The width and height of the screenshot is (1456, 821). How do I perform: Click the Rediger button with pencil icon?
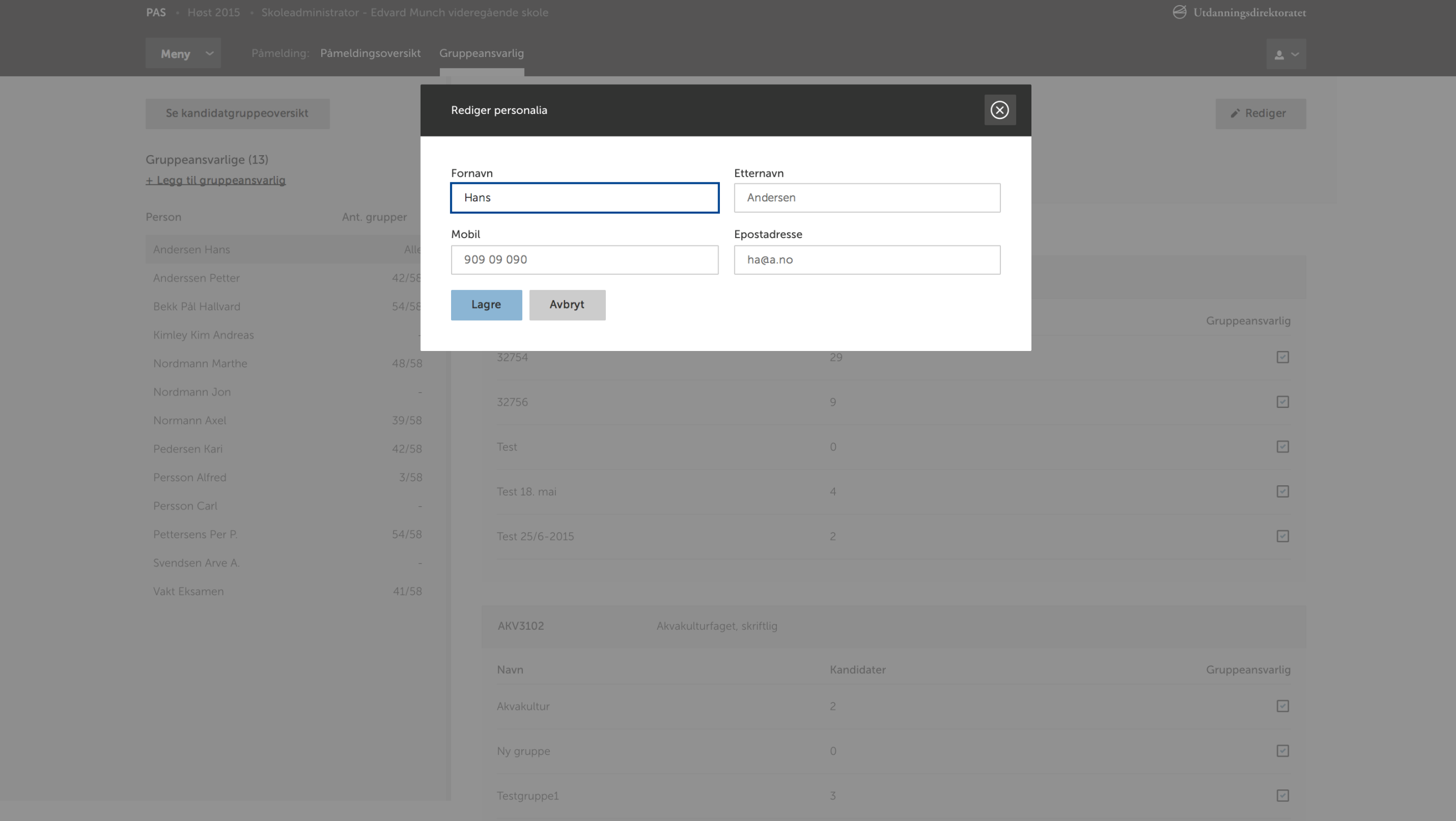pyautogui.click(x=1261, y=113)
